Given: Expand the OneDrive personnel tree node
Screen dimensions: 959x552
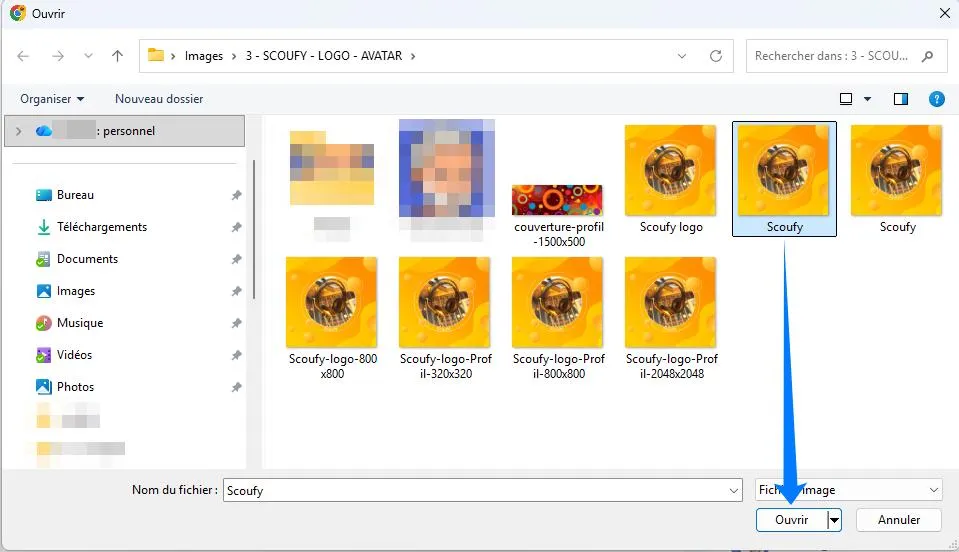Looking at the screenshot, I should pyautogui.click(x=19, y=131).
